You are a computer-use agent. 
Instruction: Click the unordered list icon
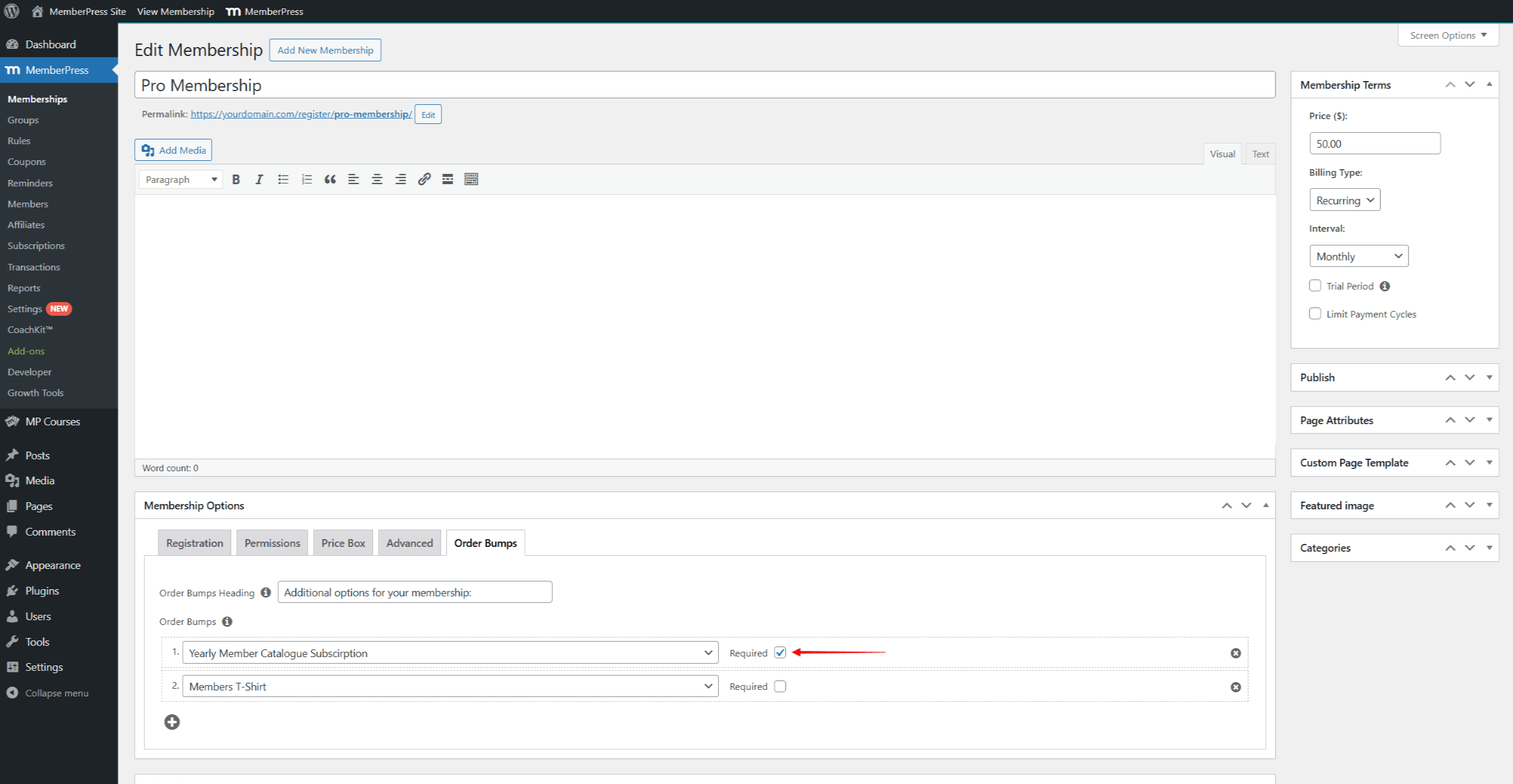(283, 179)
